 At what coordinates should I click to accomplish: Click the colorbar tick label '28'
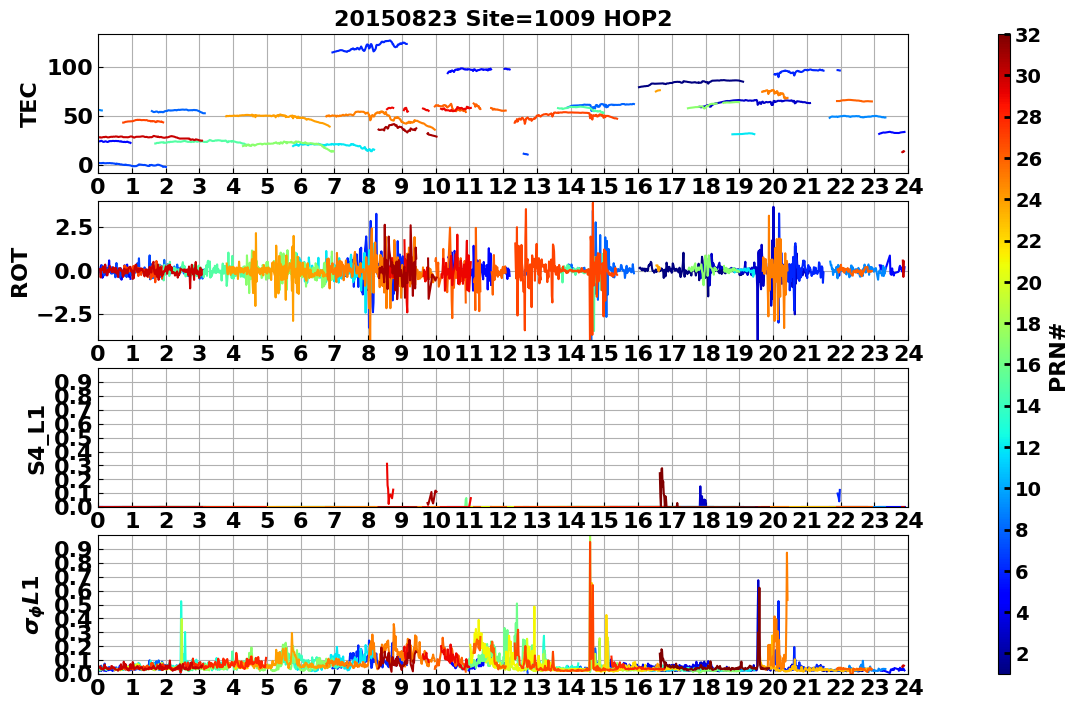1028,117
